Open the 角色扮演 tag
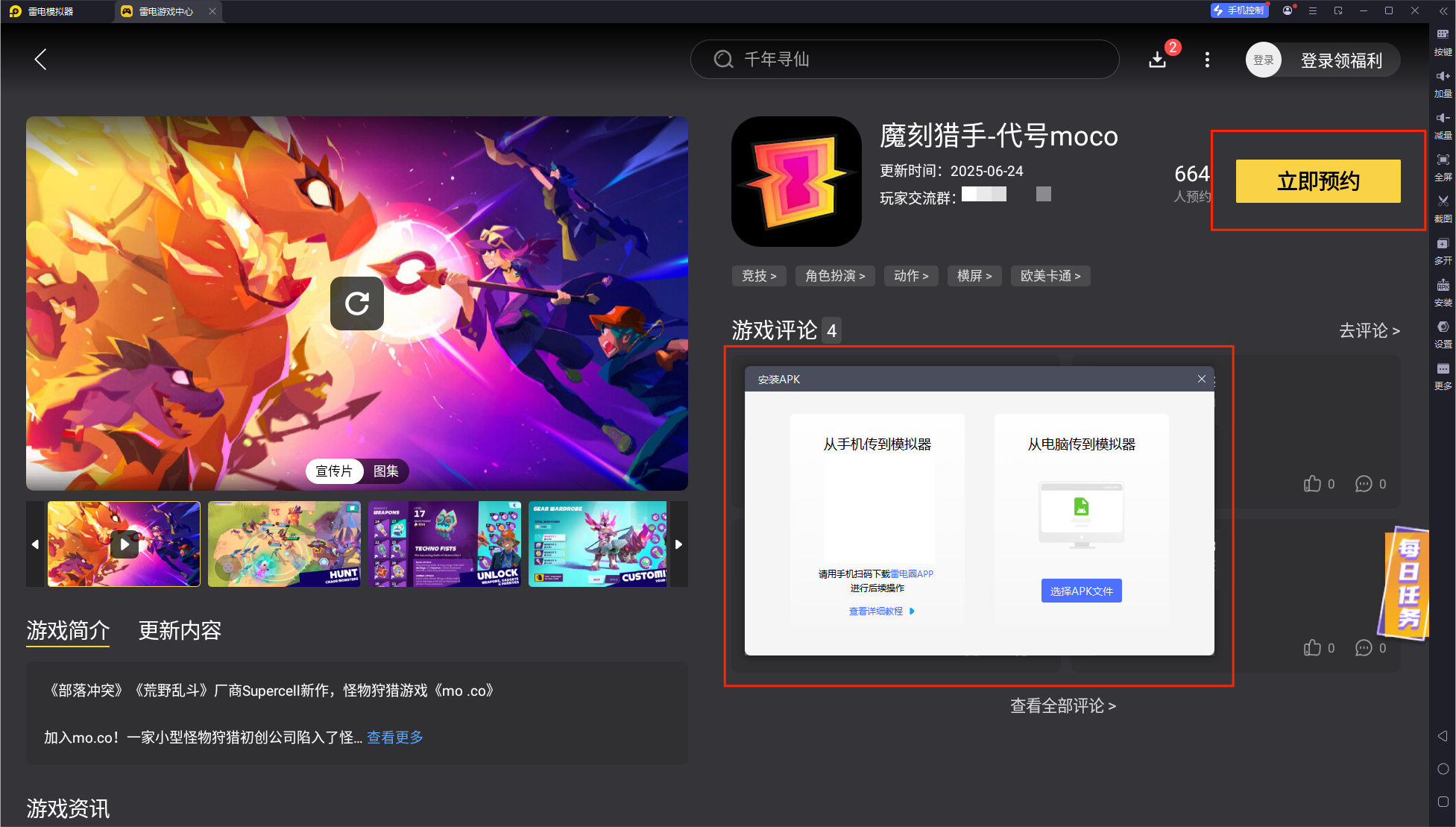 (x=835, y=276)
